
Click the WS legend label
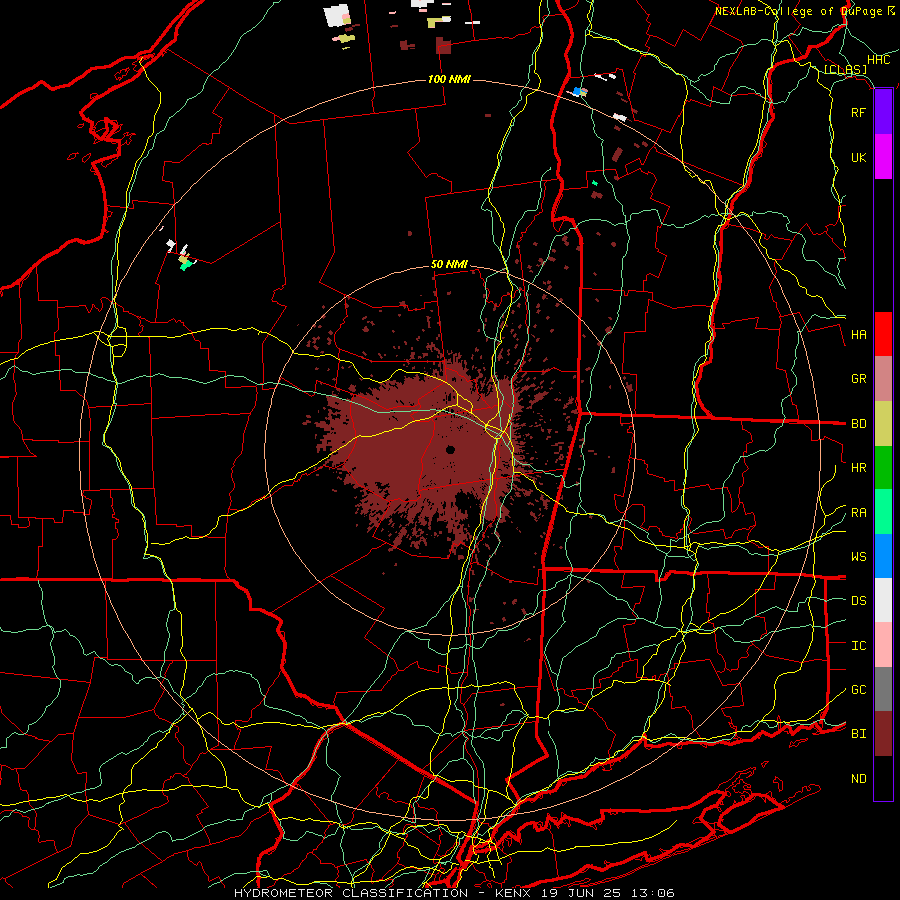[859, 557]
